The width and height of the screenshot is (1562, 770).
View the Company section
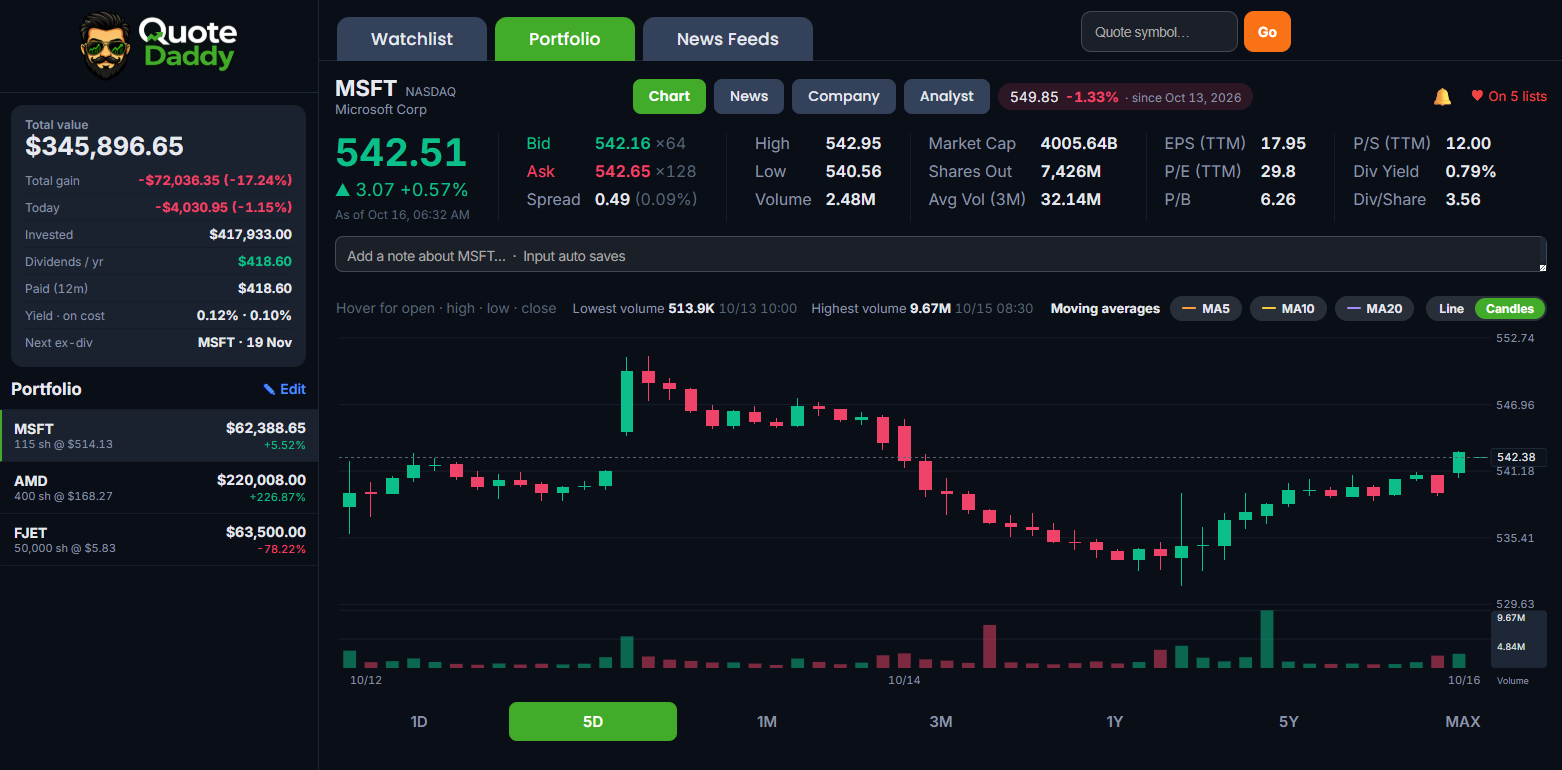[x=844, y=96]
